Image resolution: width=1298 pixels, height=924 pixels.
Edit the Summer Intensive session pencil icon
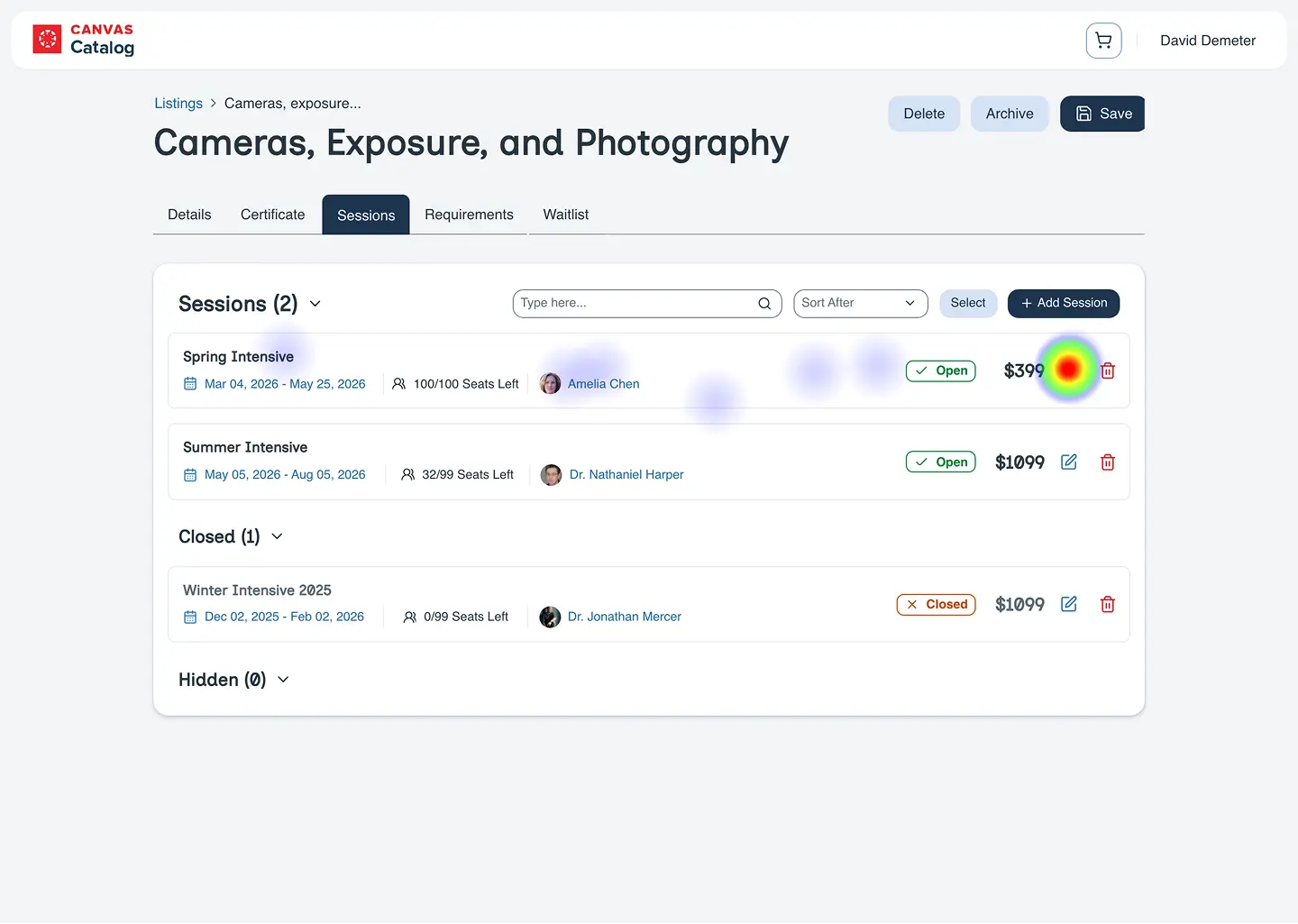1069,462
